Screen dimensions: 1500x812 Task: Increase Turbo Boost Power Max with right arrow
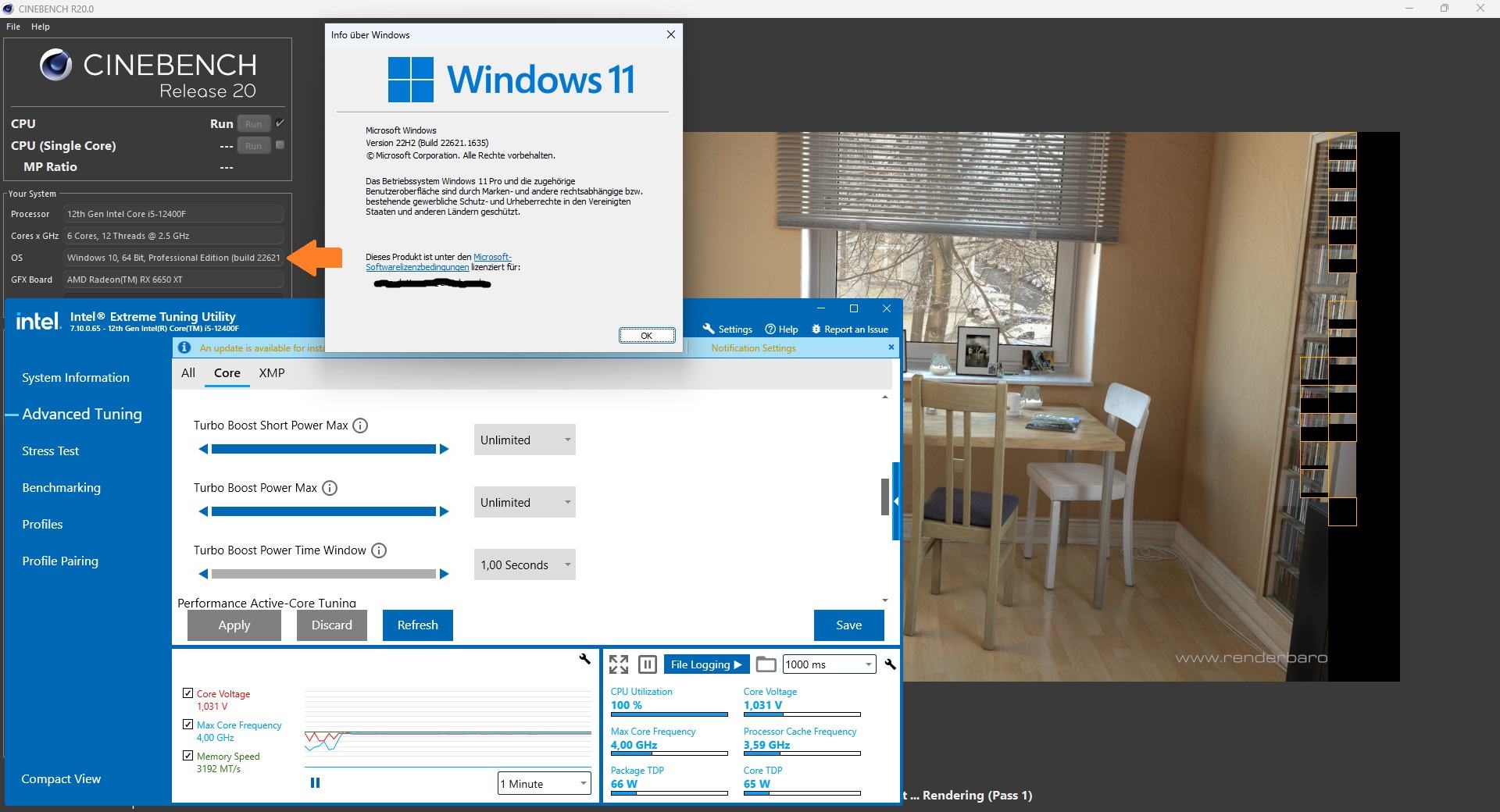point(445,511)
